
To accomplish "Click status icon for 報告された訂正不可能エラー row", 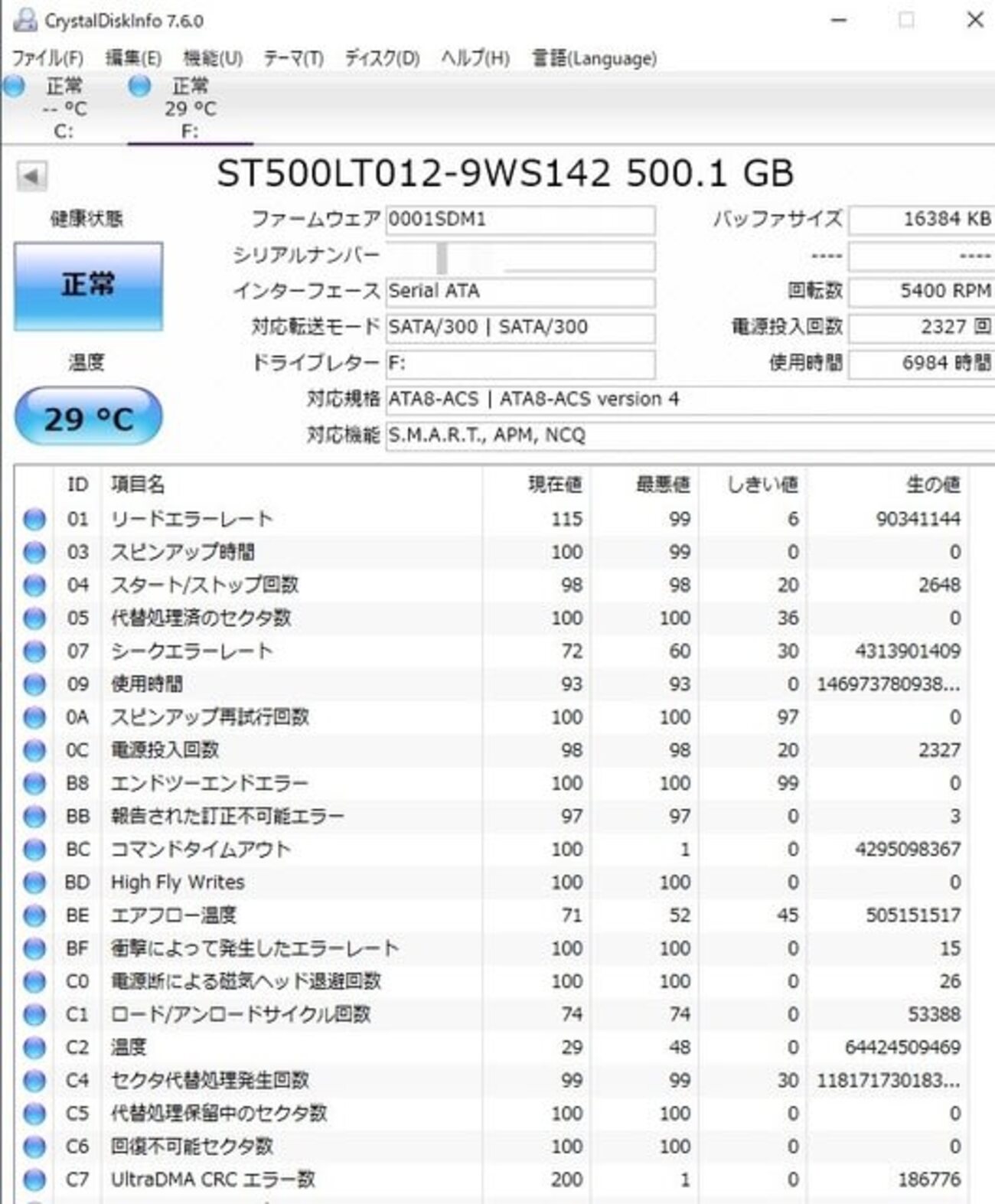I will [x=34, y=817].
